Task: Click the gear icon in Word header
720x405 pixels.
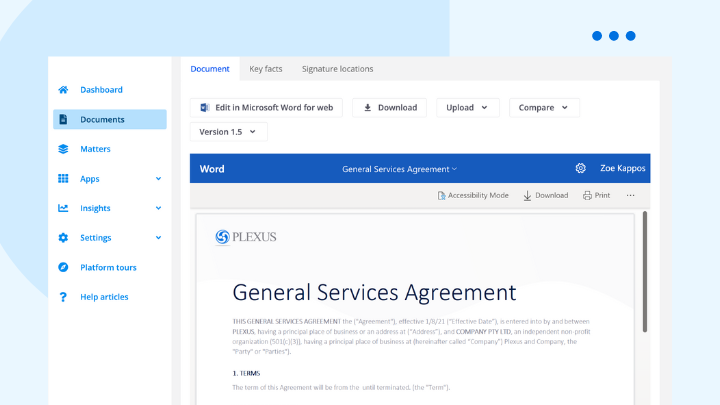Action: tap(580, 168)
